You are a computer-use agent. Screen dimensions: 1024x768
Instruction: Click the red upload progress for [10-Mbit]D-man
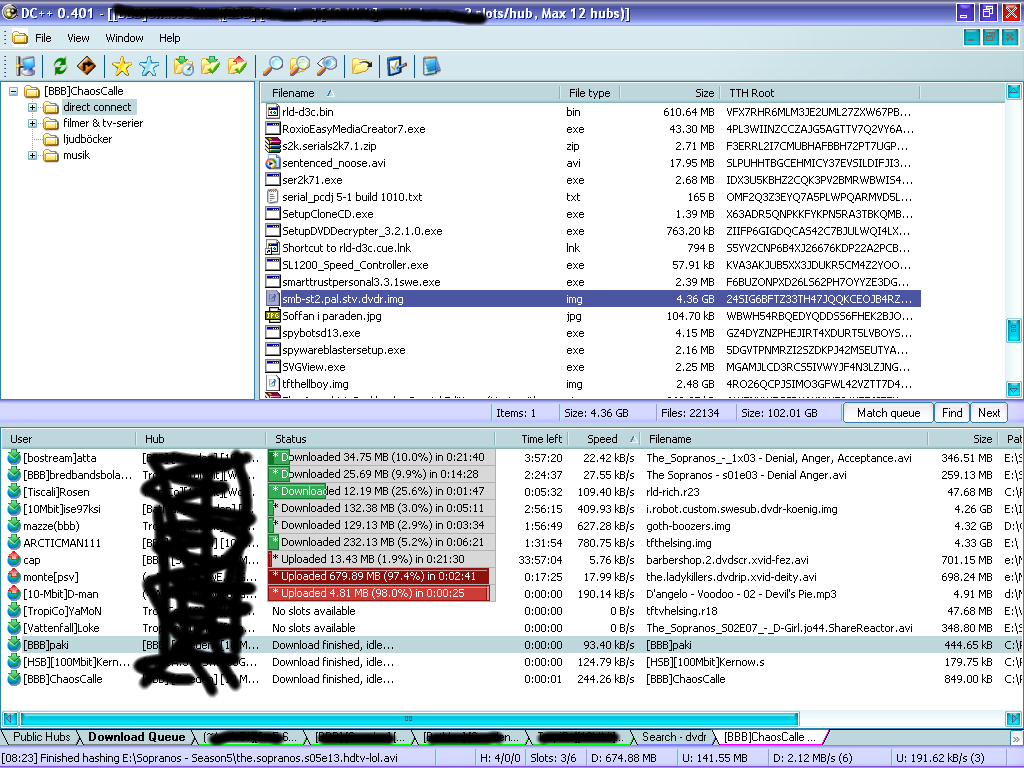[x=379, y=593]
